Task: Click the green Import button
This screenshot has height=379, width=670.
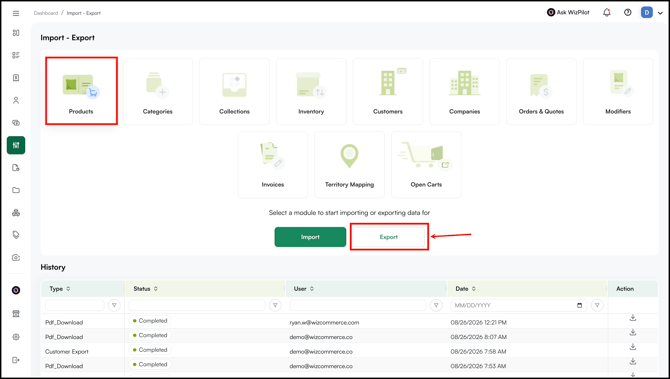Action: click(x=310, y=237)
